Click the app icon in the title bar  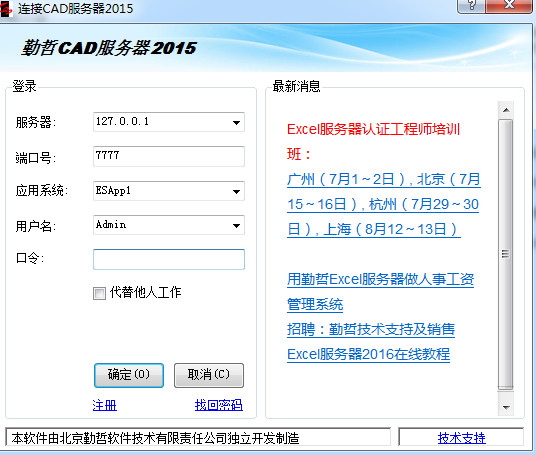tap(5, 8)
